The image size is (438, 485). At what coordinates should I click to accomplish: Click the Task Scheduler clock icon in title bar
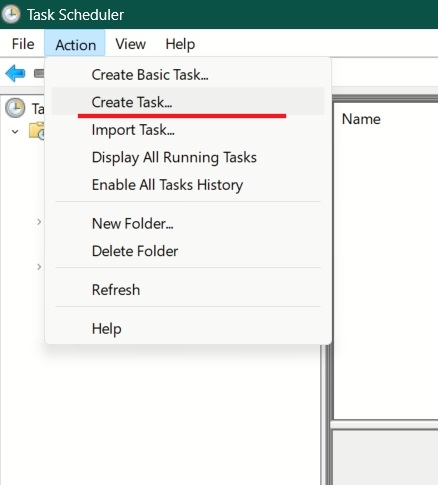click(x=11, y=14)
